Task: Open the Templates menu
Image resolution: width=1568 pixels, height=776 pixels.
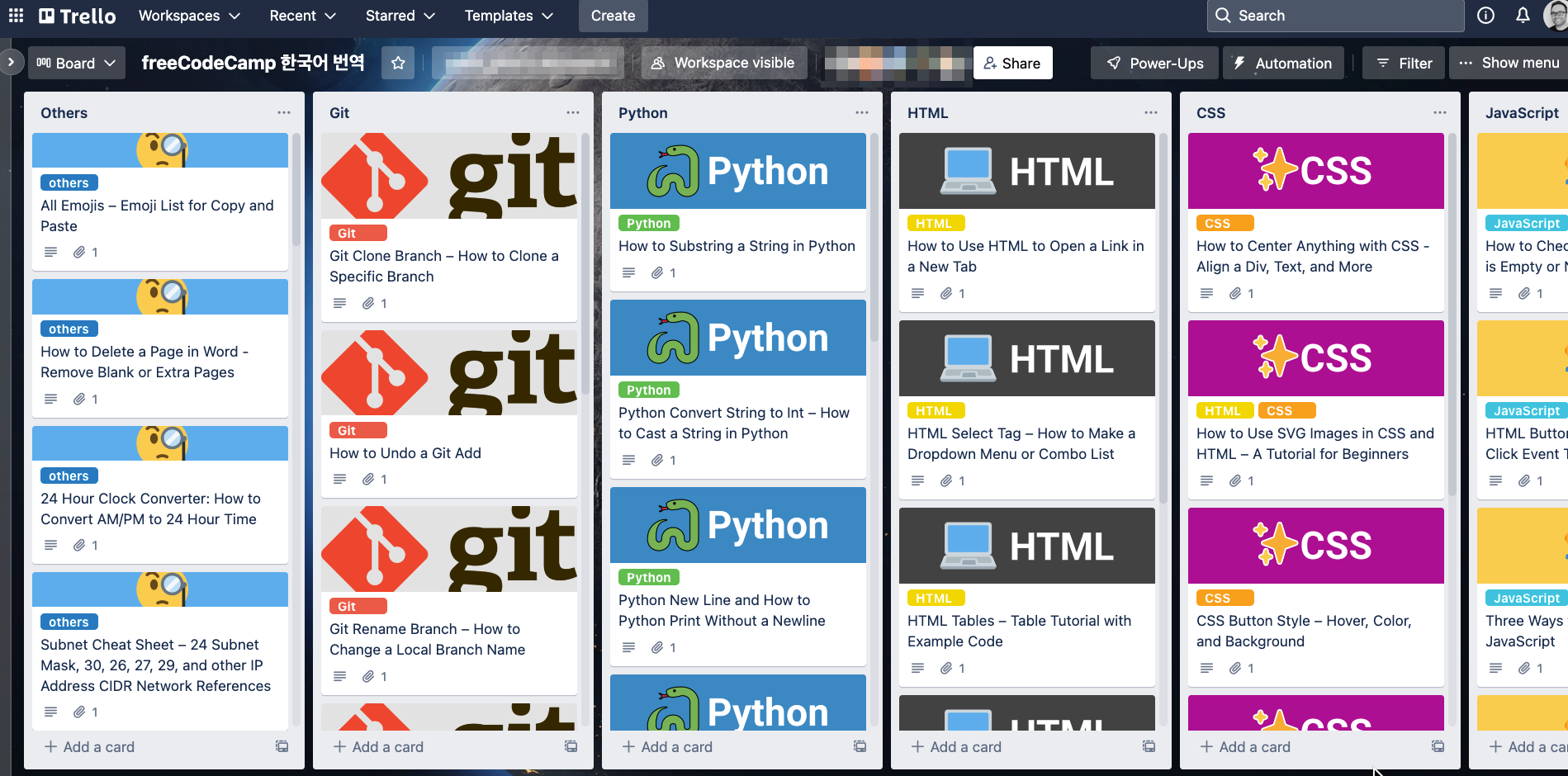Action: coord(509,16)
